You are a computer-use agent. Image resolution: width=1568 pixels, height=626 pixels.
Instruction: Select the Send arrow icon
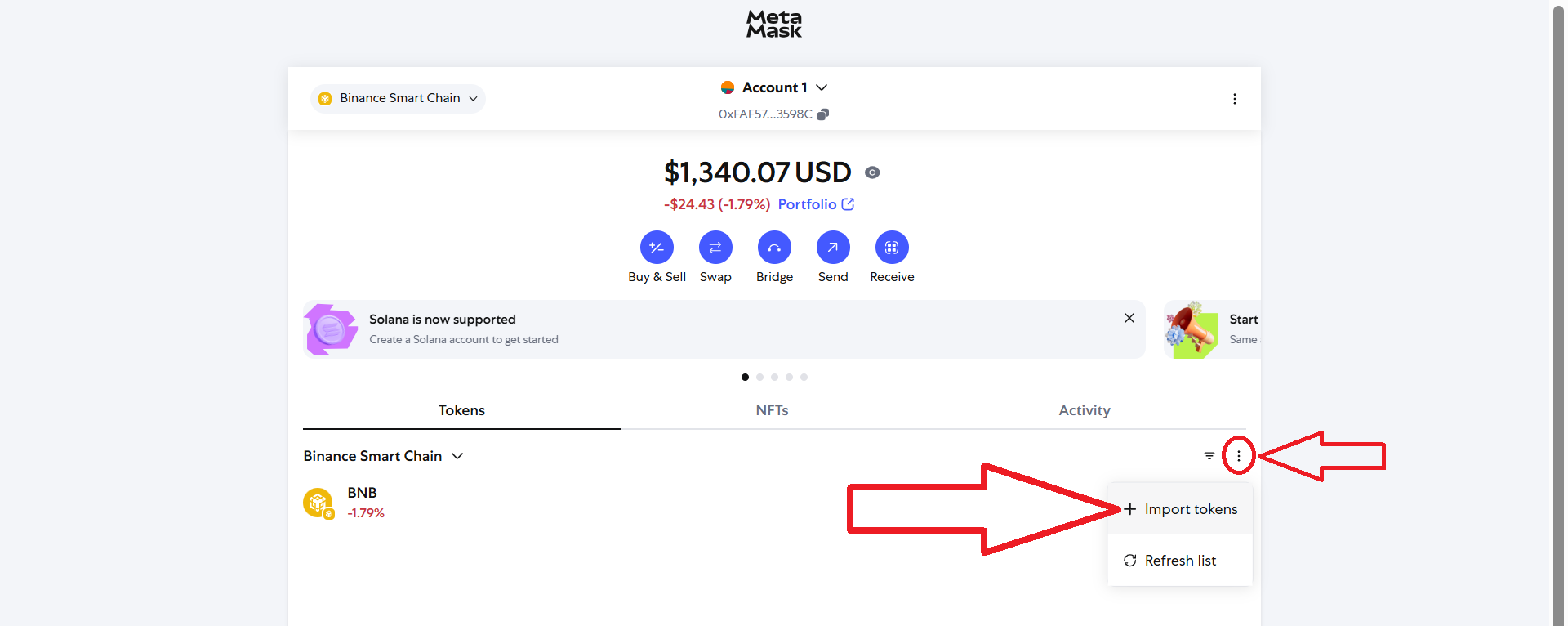pos(833,248)
